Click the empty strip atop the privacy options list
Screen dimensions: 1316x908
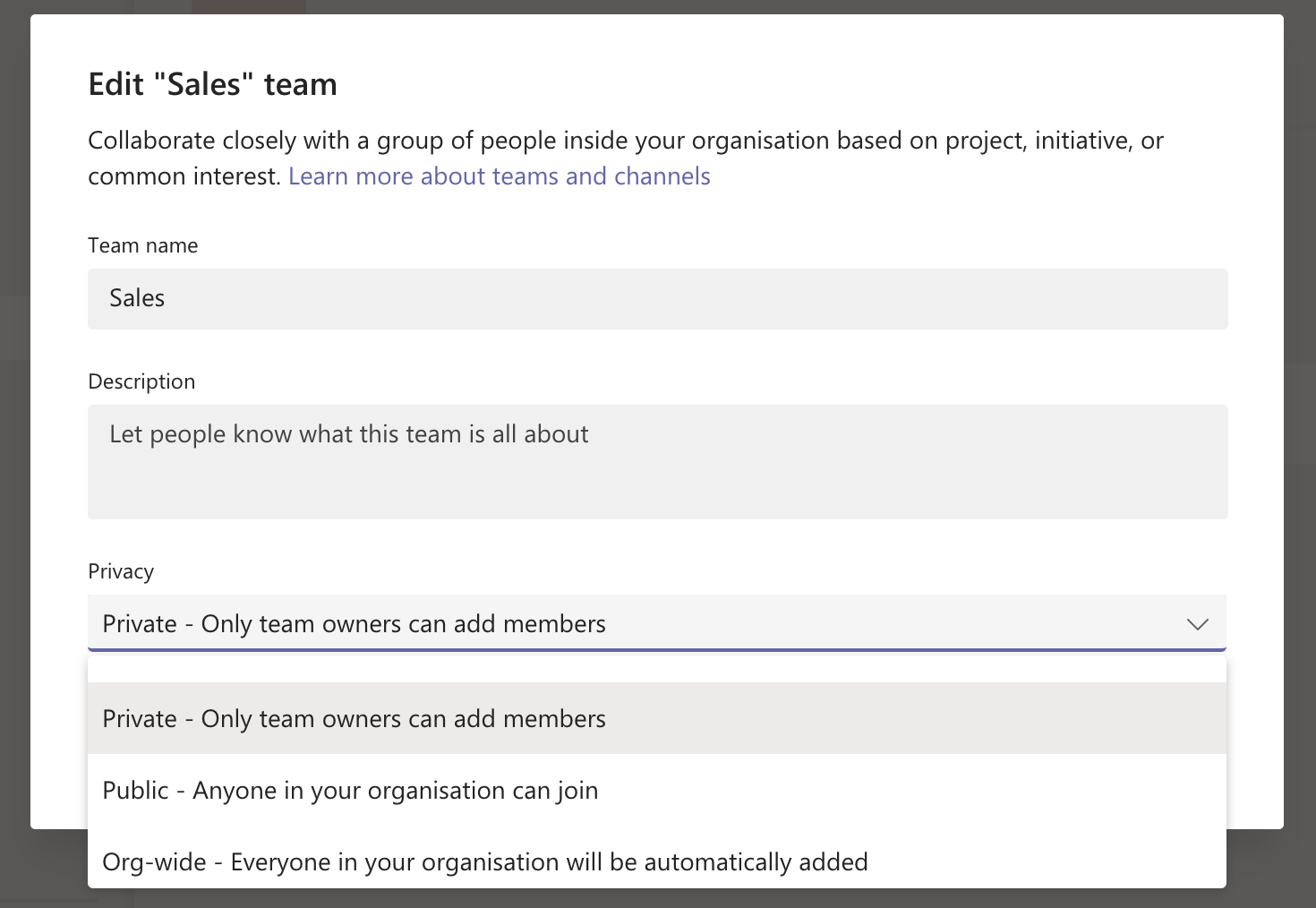click(657, 670)
